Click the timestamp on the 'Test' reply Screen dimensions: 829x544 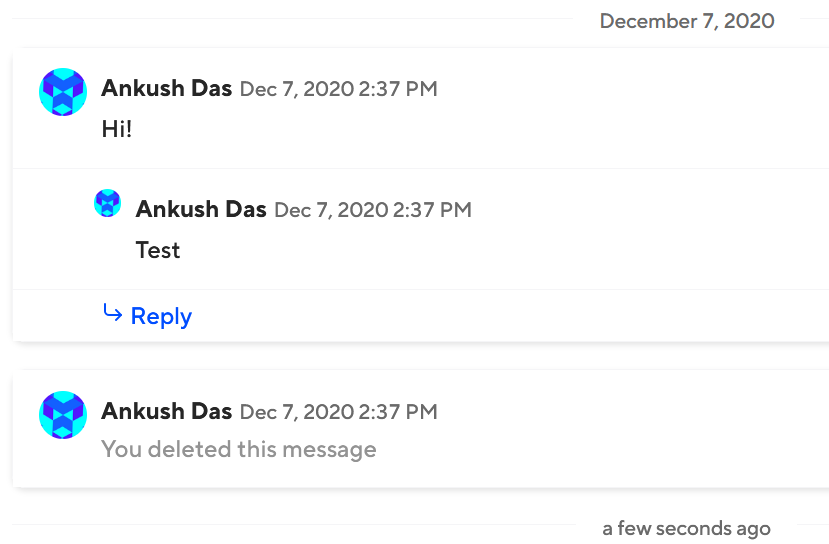[x=373, y=210]
